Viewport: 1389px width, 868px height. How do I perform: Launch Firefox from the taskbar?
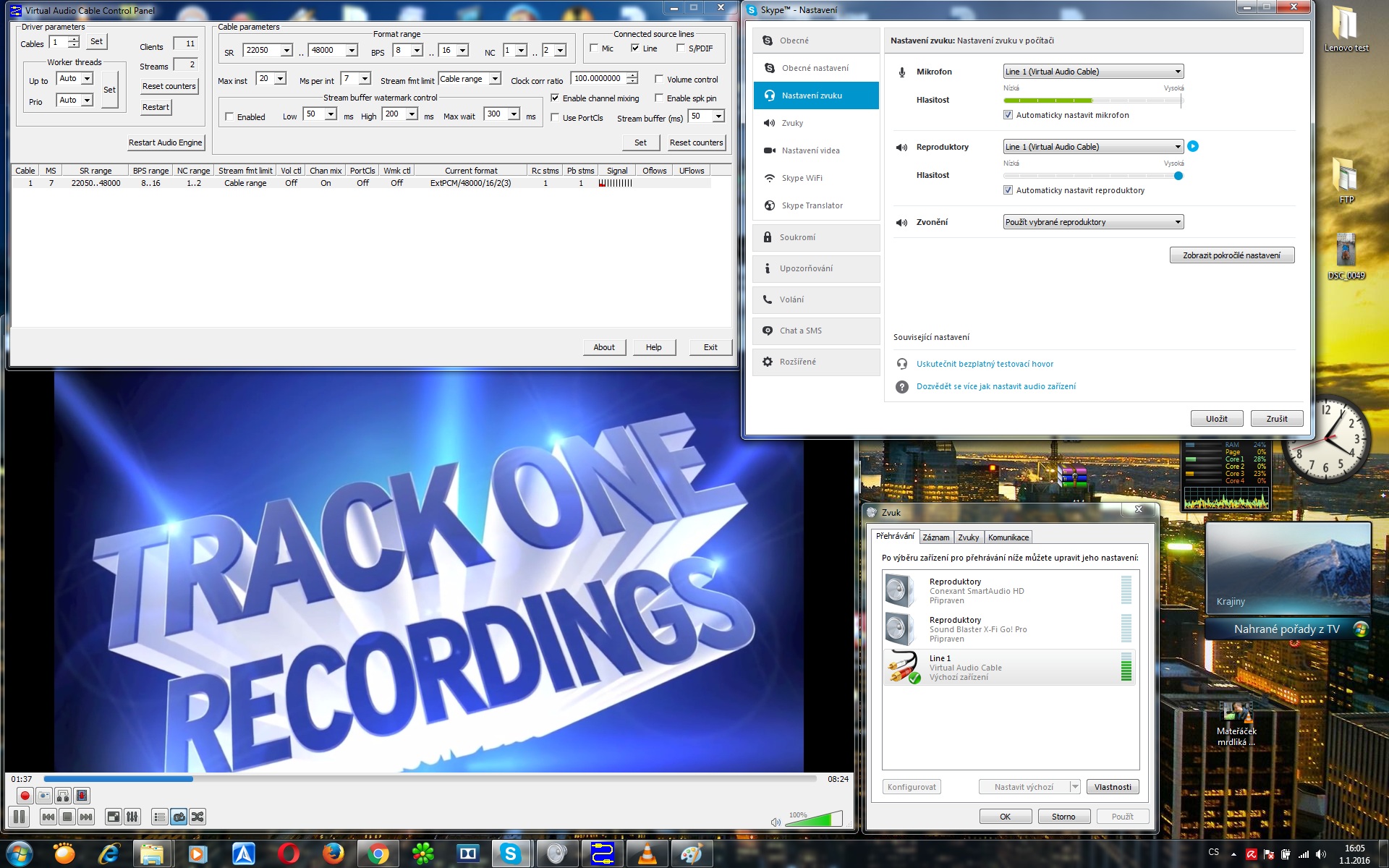coord(333,854)
